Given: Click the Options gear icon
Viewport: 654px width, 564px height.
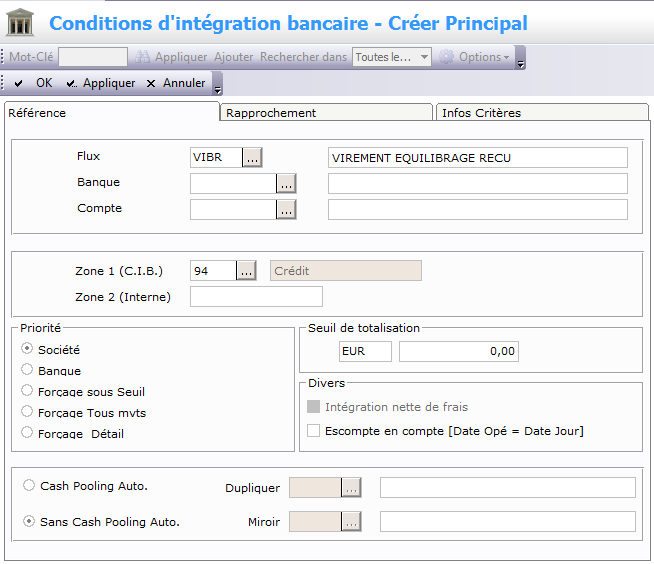Looking at the screenshot, I should coord(447,57).
